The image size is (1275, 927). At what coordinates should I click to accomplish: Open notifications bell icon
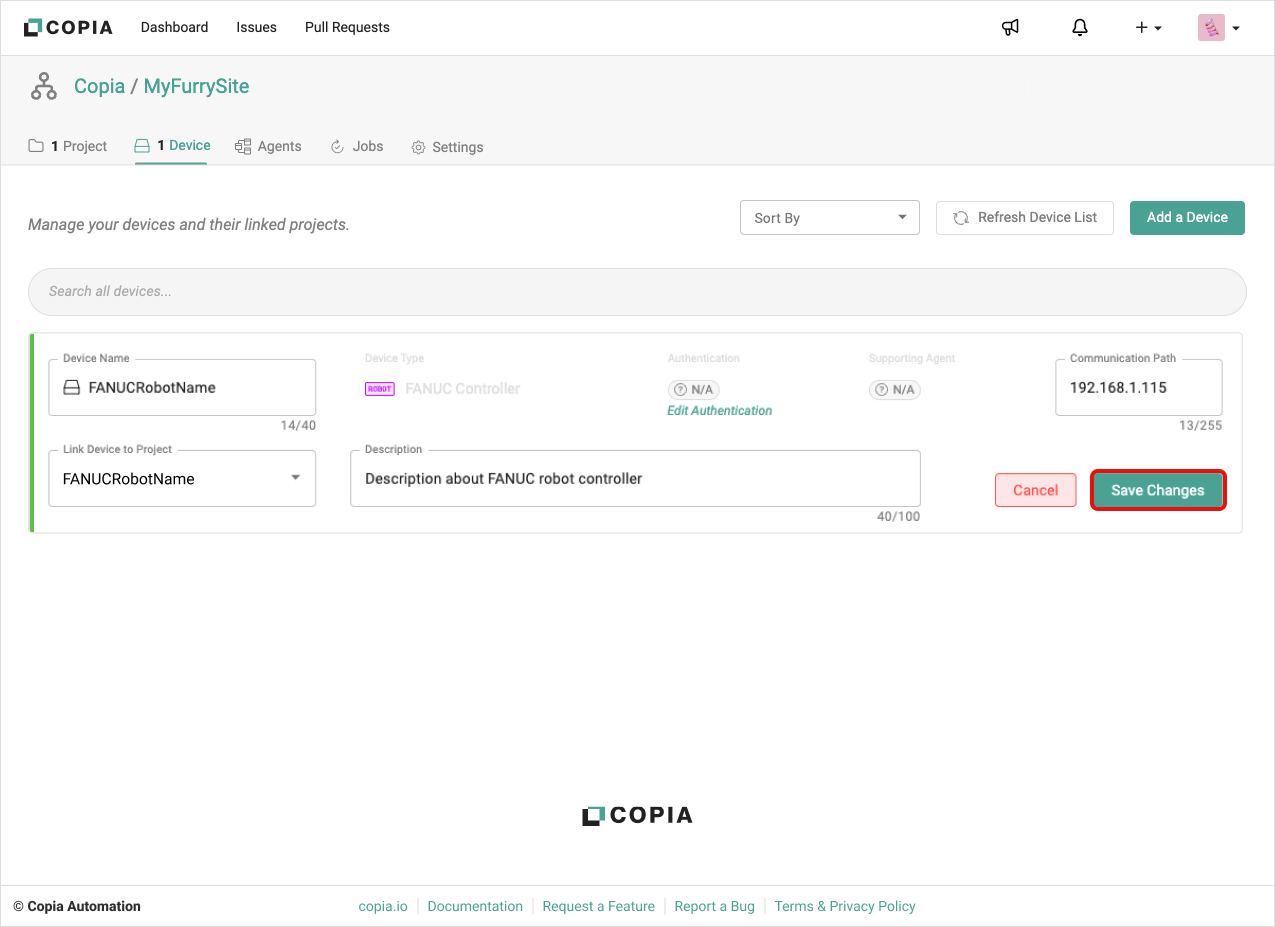[1079, 28]
